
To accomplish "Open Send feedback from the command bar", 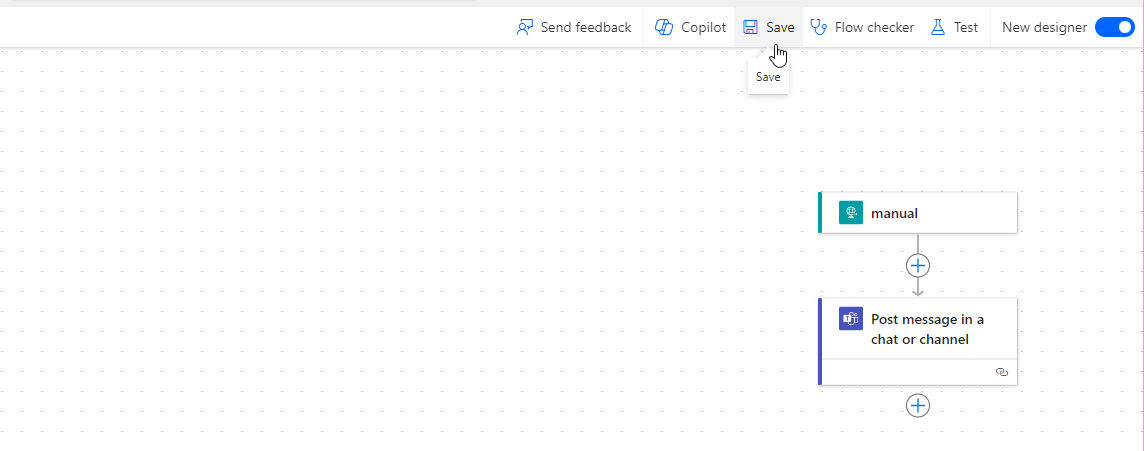I will [585, 27].
